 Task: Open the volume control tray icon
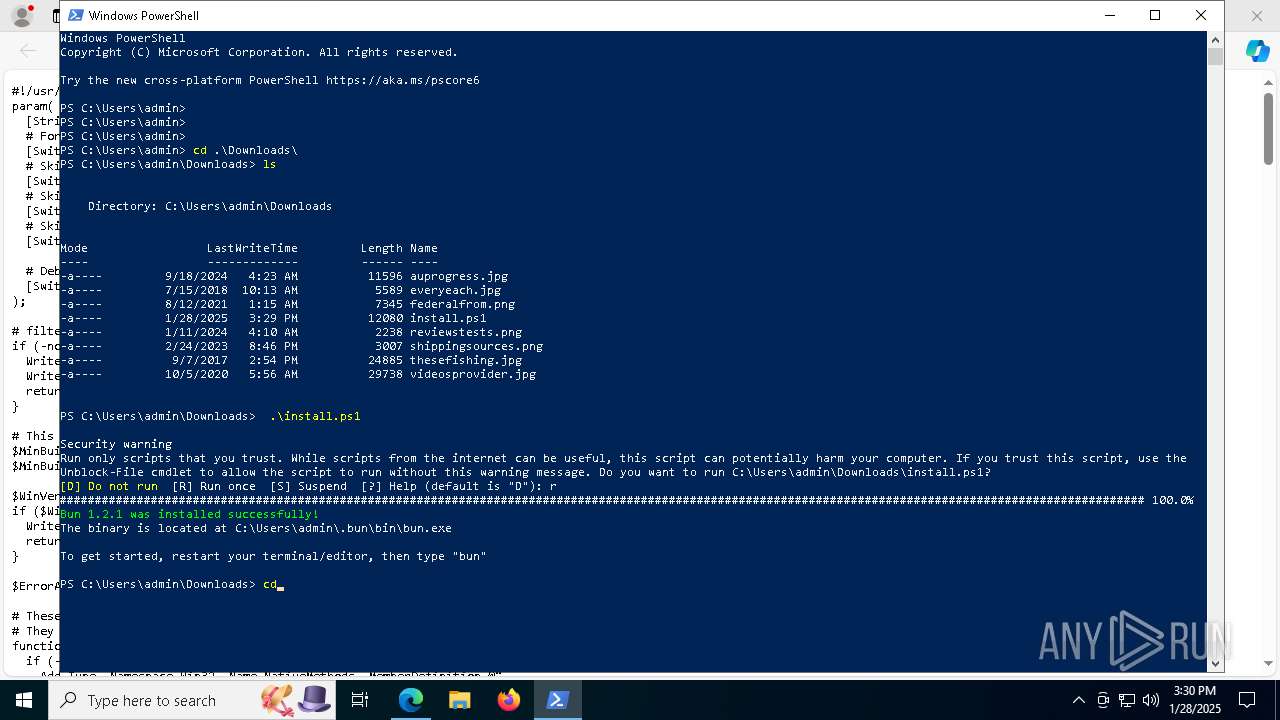[x=1151, y=700]
